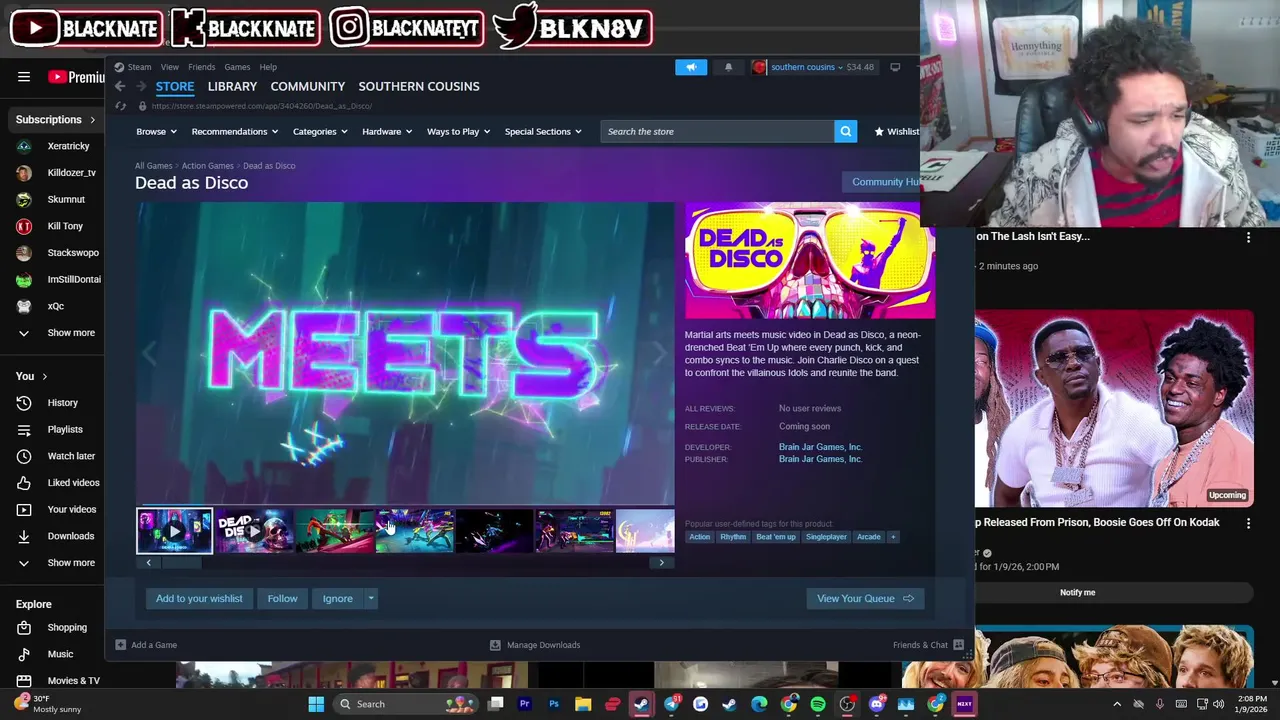1280x720 pixels.
Task: Expand the Ways to Play dropdown
Action: tap(459, 132)
